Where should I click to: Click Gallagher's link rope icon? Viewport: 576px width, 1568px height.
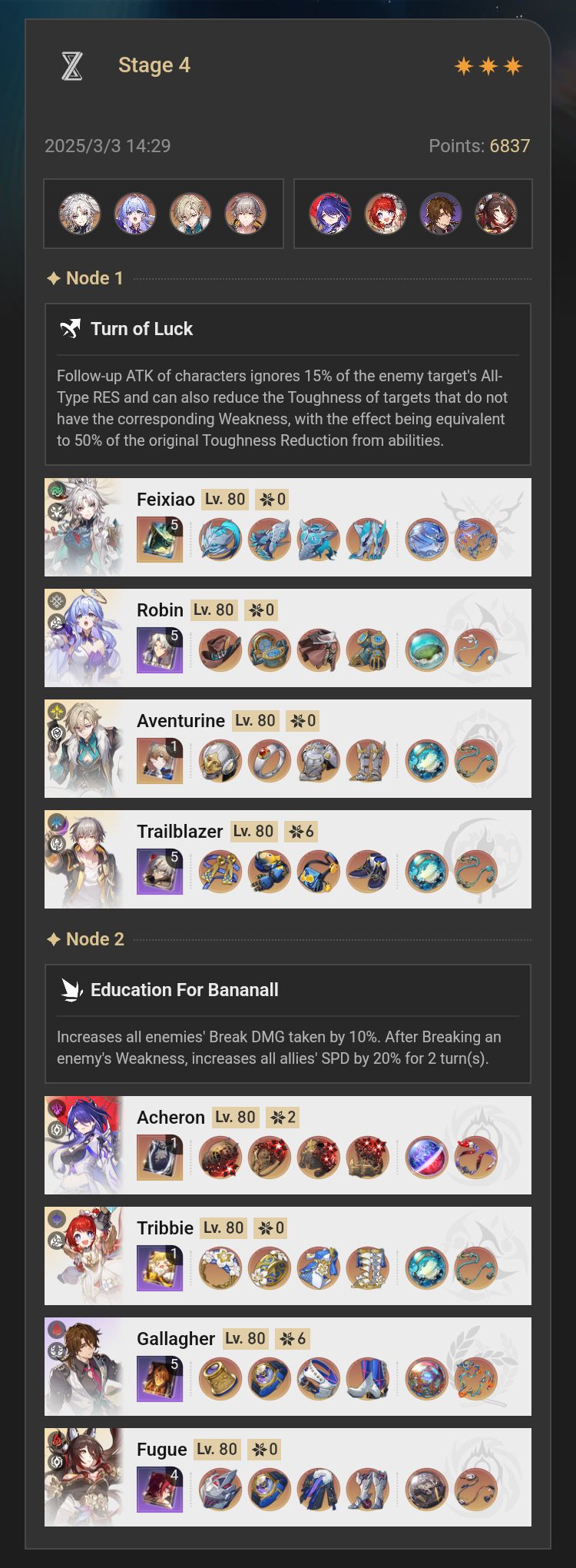pyautogui.click(x=475, y=1379)
